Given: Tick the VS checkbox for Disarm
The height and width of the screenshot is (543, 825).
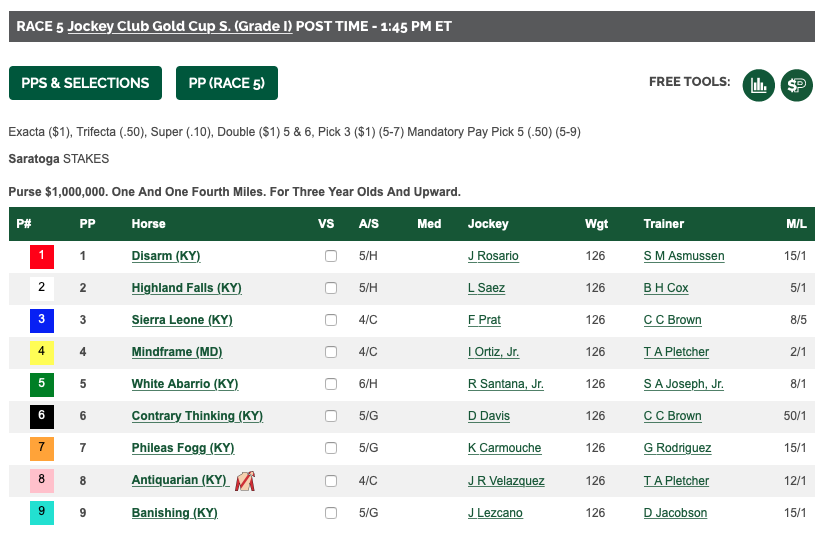Looking at the screenshot, I should pyautogui.click(x=331, y=256).
